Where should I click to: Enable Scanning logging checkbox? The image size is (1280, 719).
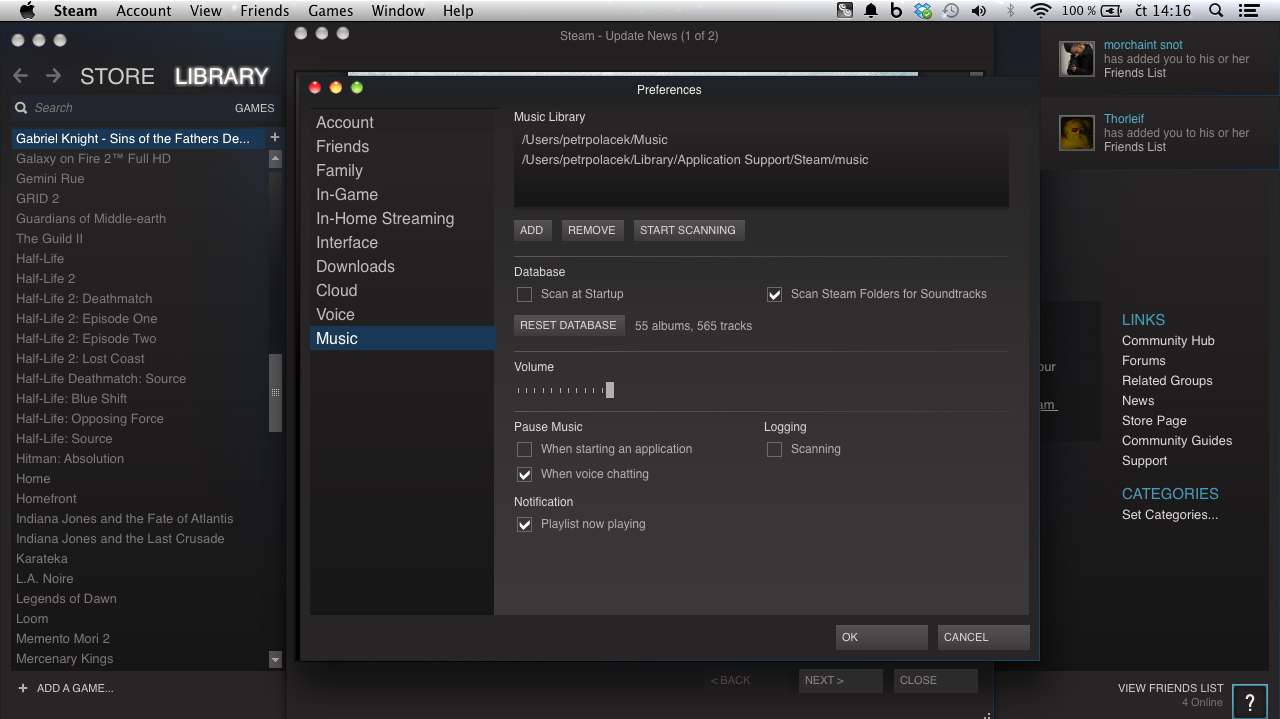(x=774, y=449)
